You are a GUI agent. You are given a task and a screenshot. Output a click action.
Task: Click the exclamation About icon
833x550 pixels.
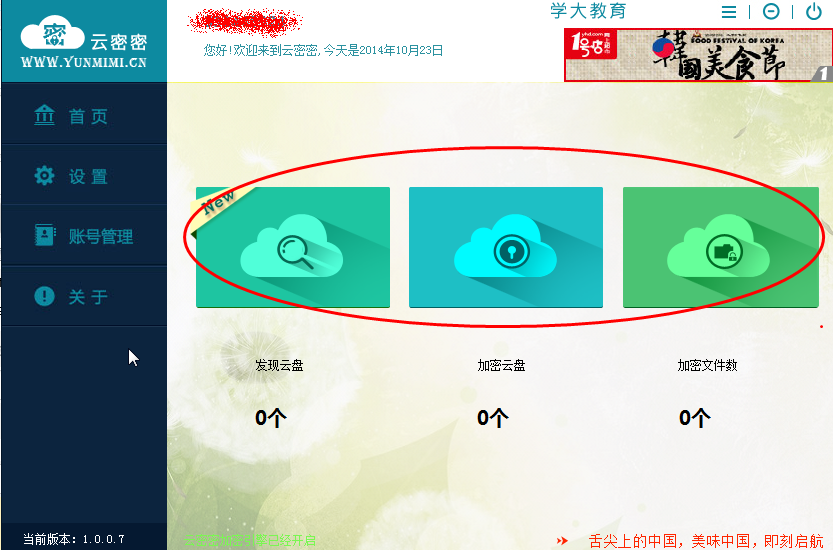[x=44, y=296]
